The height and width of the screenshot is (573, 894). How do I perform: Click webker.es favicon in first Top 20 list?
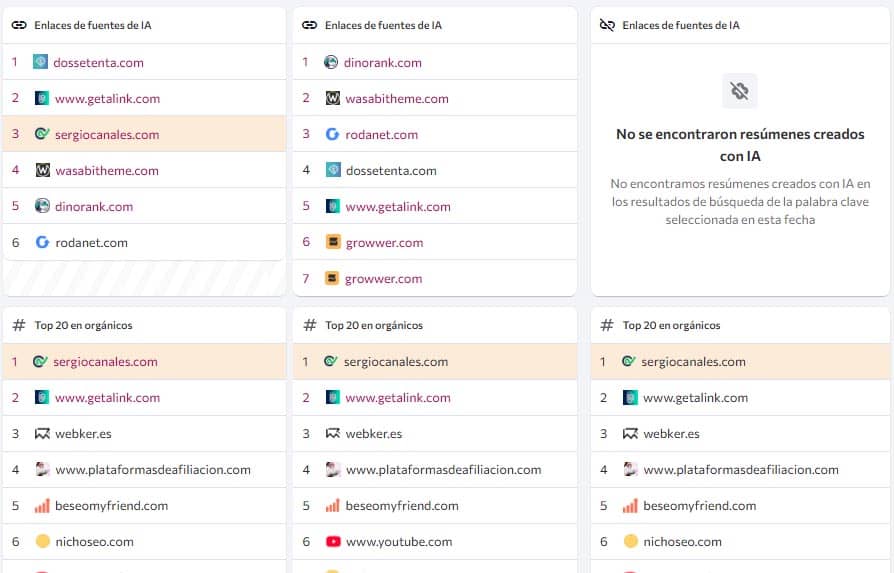(42, 433)
